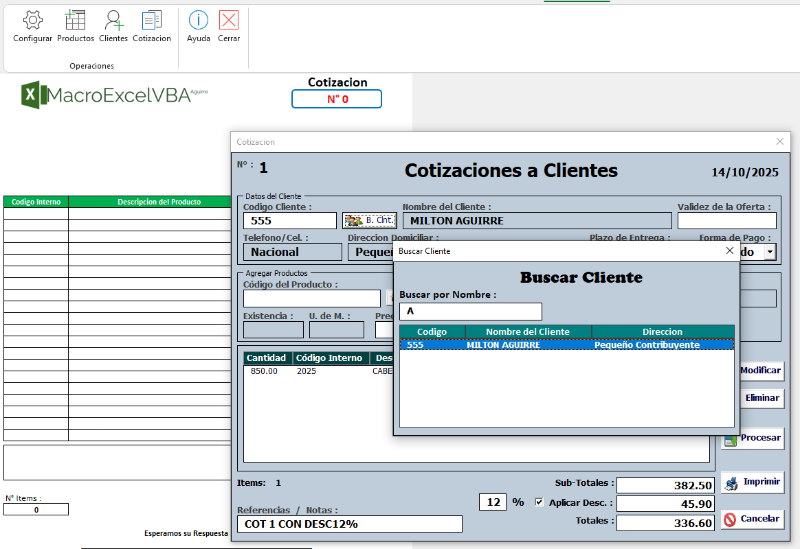Click the Codigo Cliente field showing 555
800x549 pixels.
click(x=290, y=220)
